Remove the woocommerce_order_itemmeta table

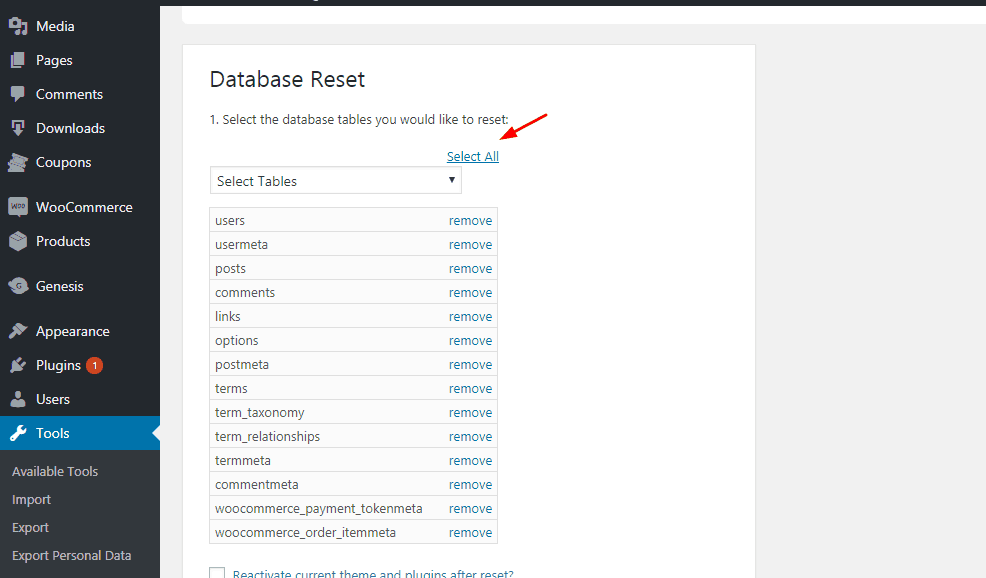[470, 532]
